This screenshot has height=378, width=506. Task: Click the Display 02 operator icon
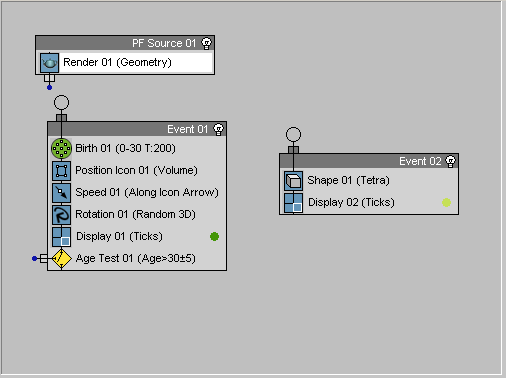click(x=293, y=203)
